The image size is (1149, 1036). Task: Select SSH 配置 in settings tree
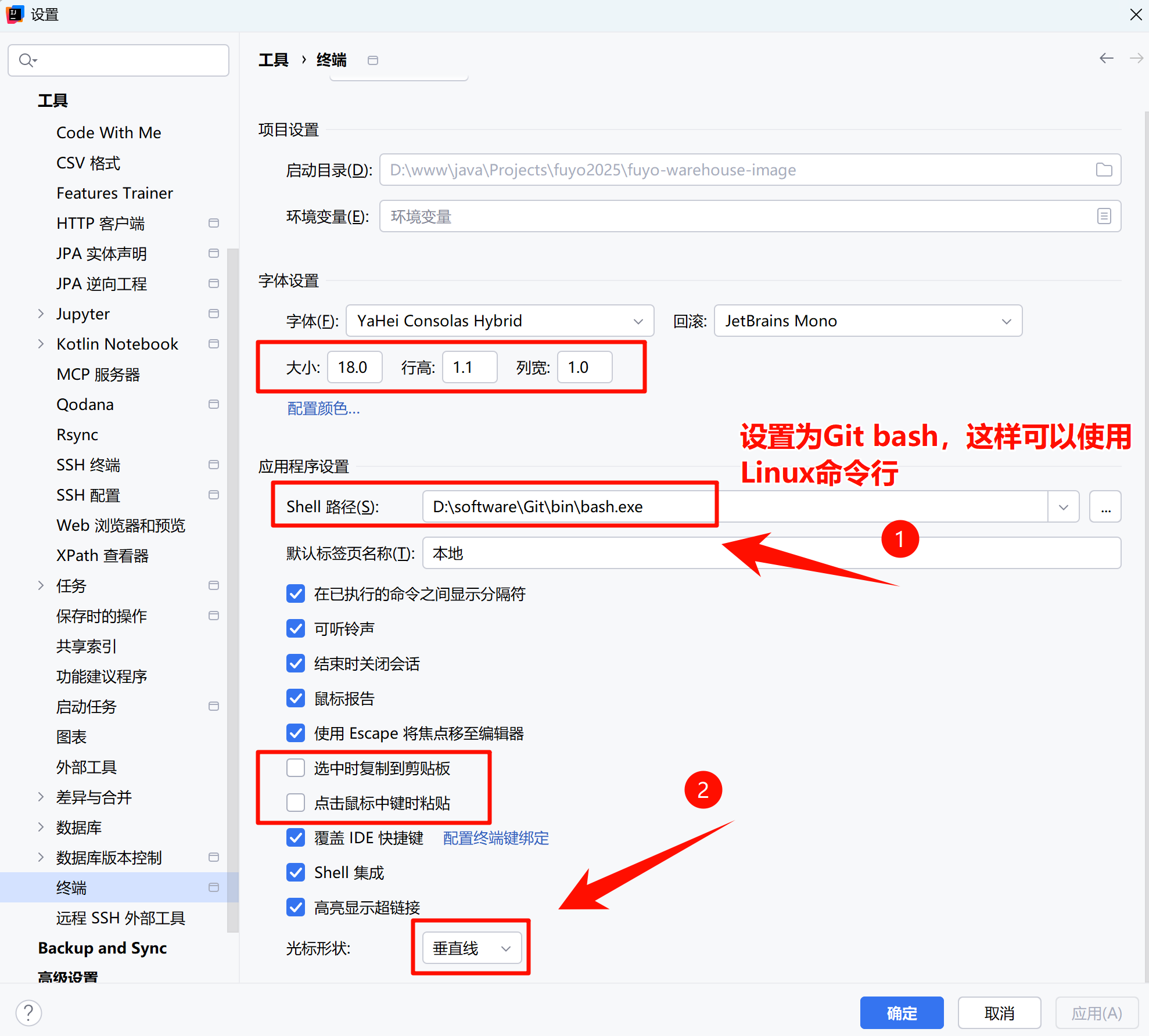tap(88, 495)
